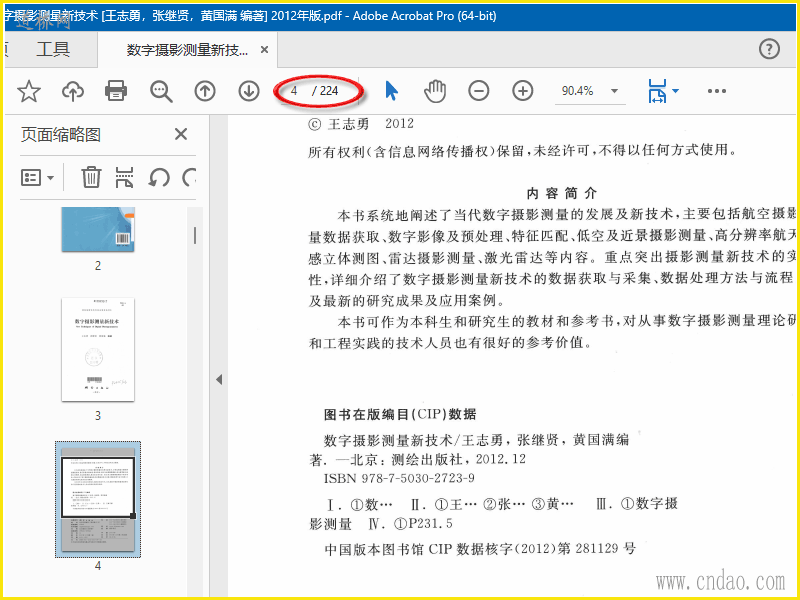Open the zoom level dropdown arrow
This screenshot has height=600, width=800.
click(x=614, y=91)
